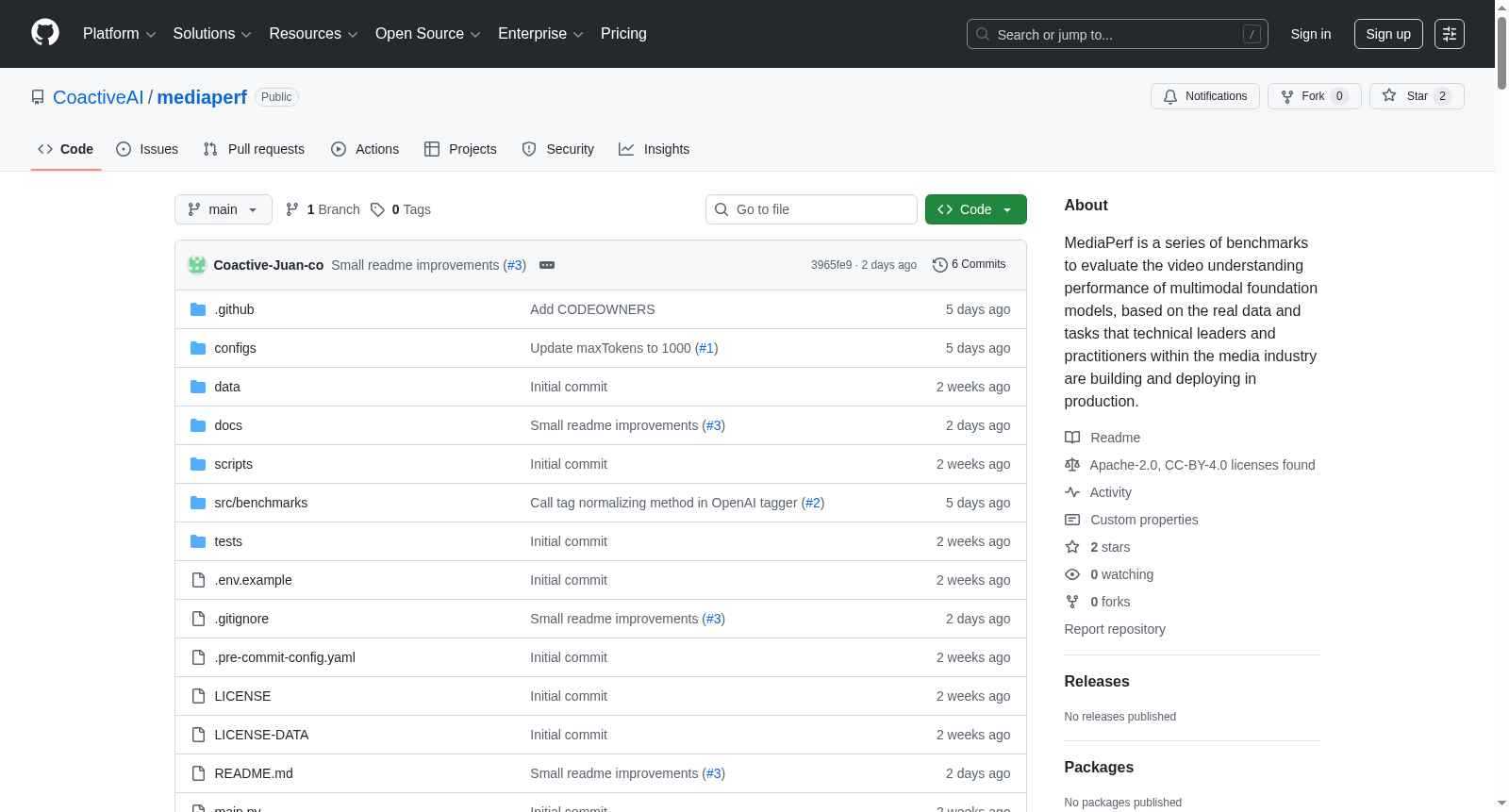This screenshot has height=812, width=1509.
Task: Click the GitHub logo icon
Action: (x=45, y=33)
